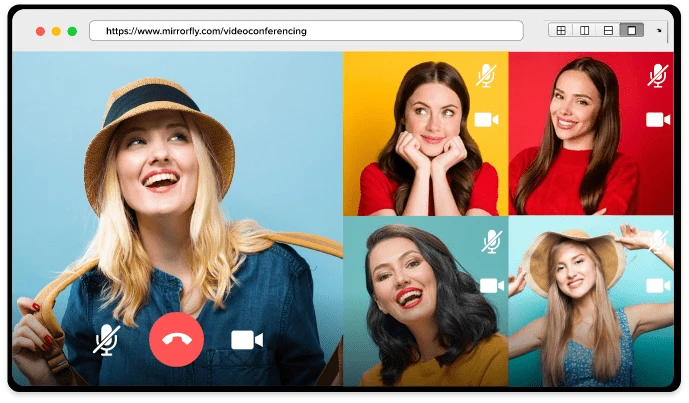Select the single-pane layout view

pyautogui.click(x=631, y=30)
